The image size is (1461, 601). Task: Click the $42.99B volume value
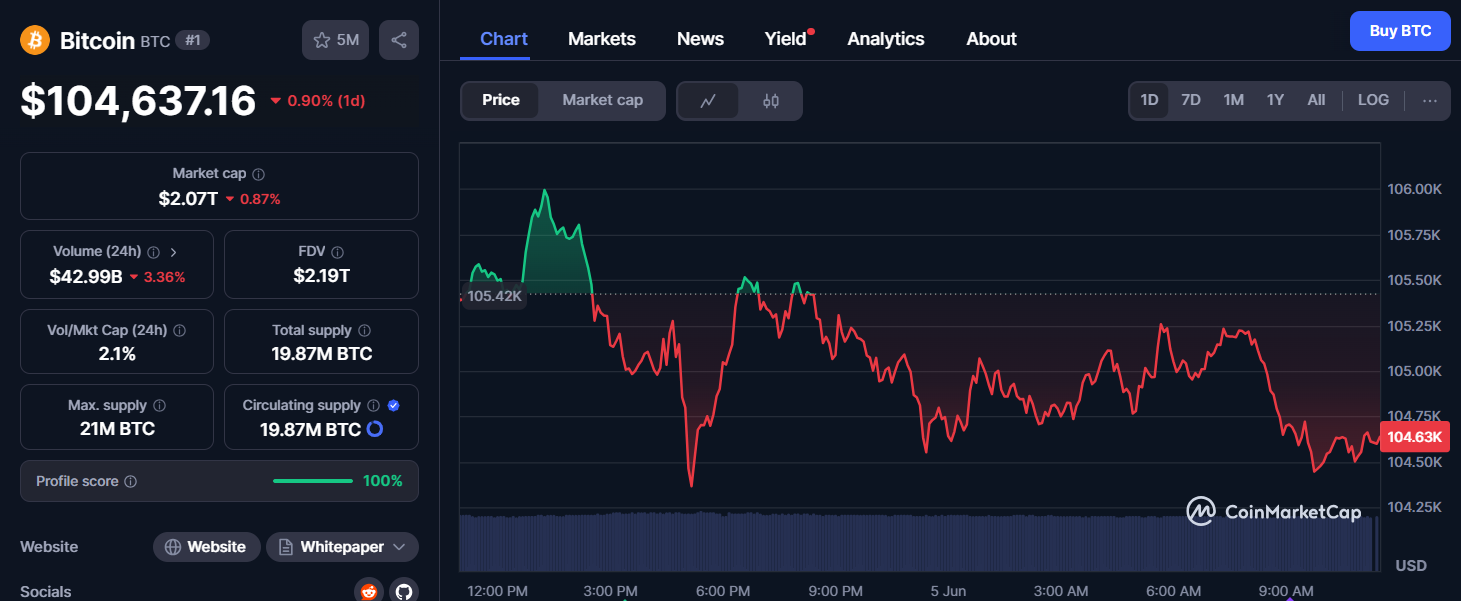[86, 277]
